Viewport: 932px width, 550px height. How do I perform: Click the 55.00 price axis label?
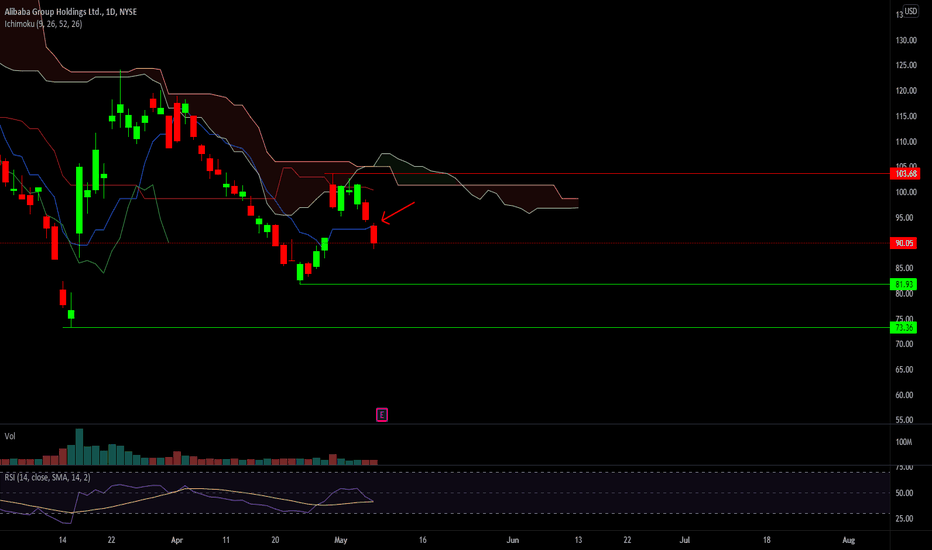(904, 420)
